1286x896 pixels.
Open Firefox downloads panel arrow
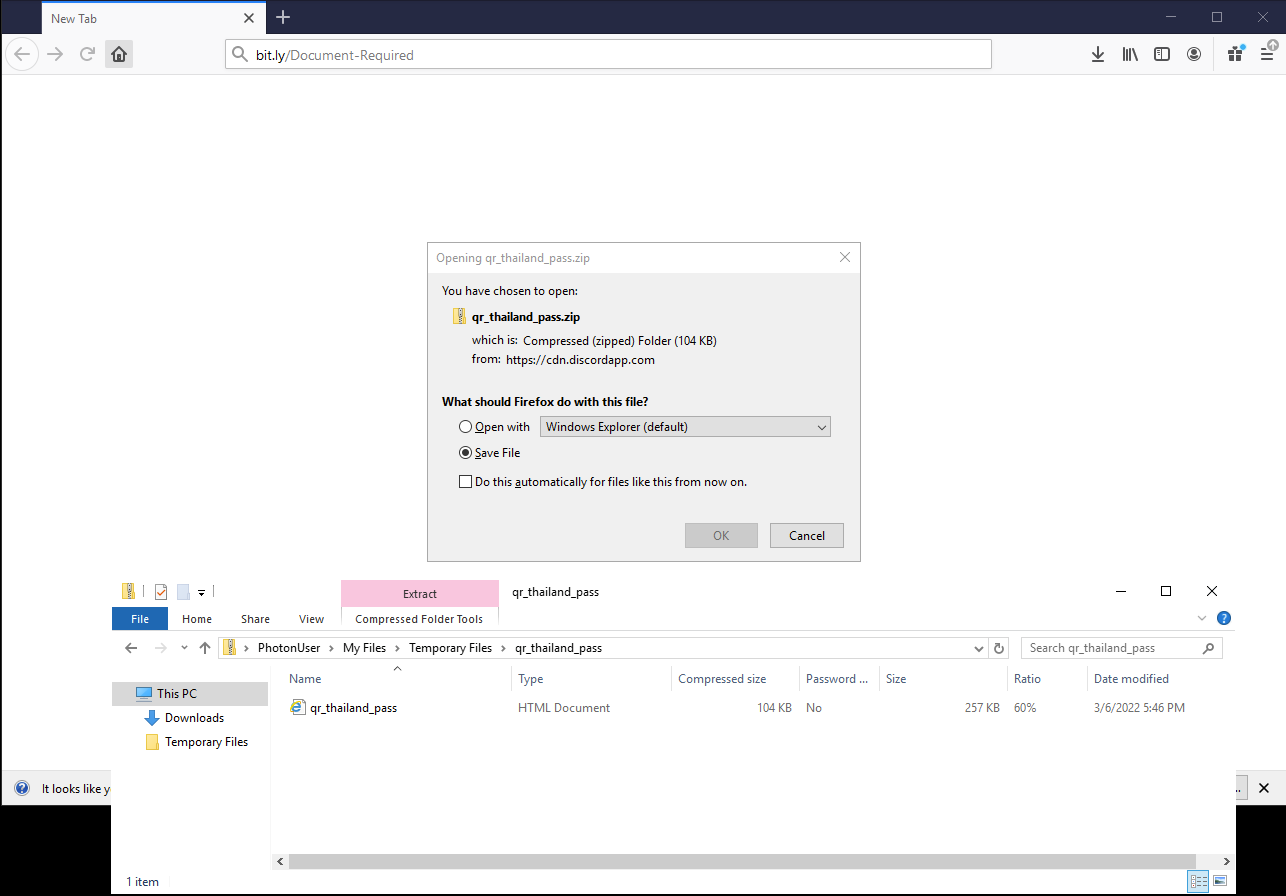pos(1097,54)
